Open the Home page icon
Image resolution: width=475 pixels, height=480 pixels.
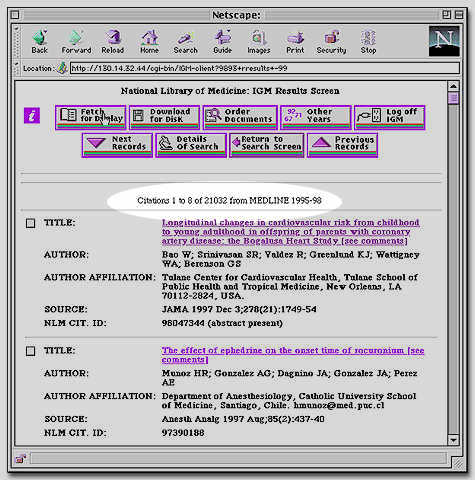[x=149, y=41]
